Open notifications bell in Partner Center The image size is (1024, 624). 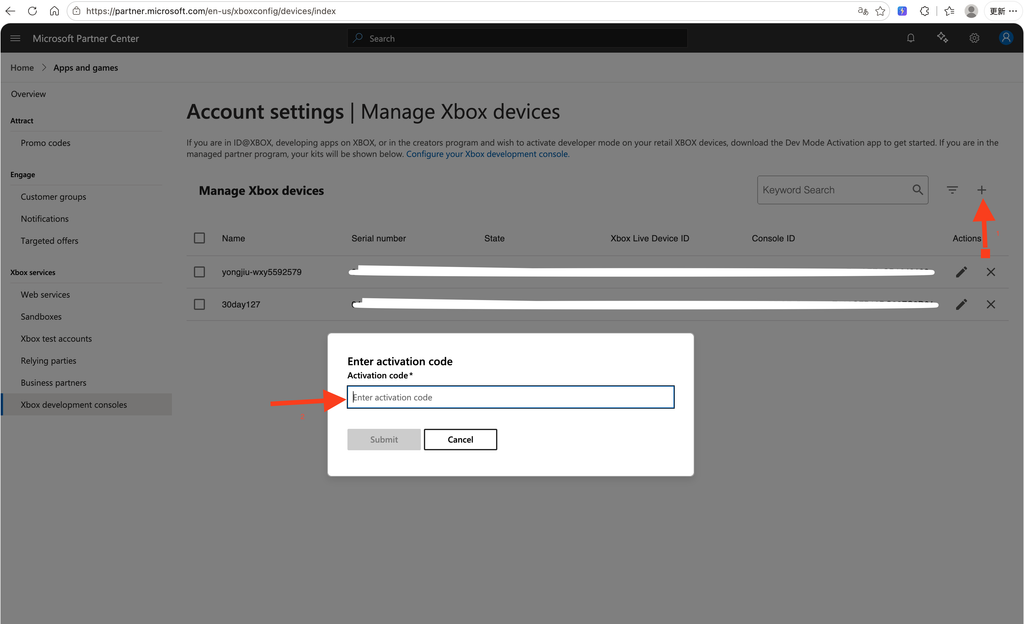coord(910,38)
